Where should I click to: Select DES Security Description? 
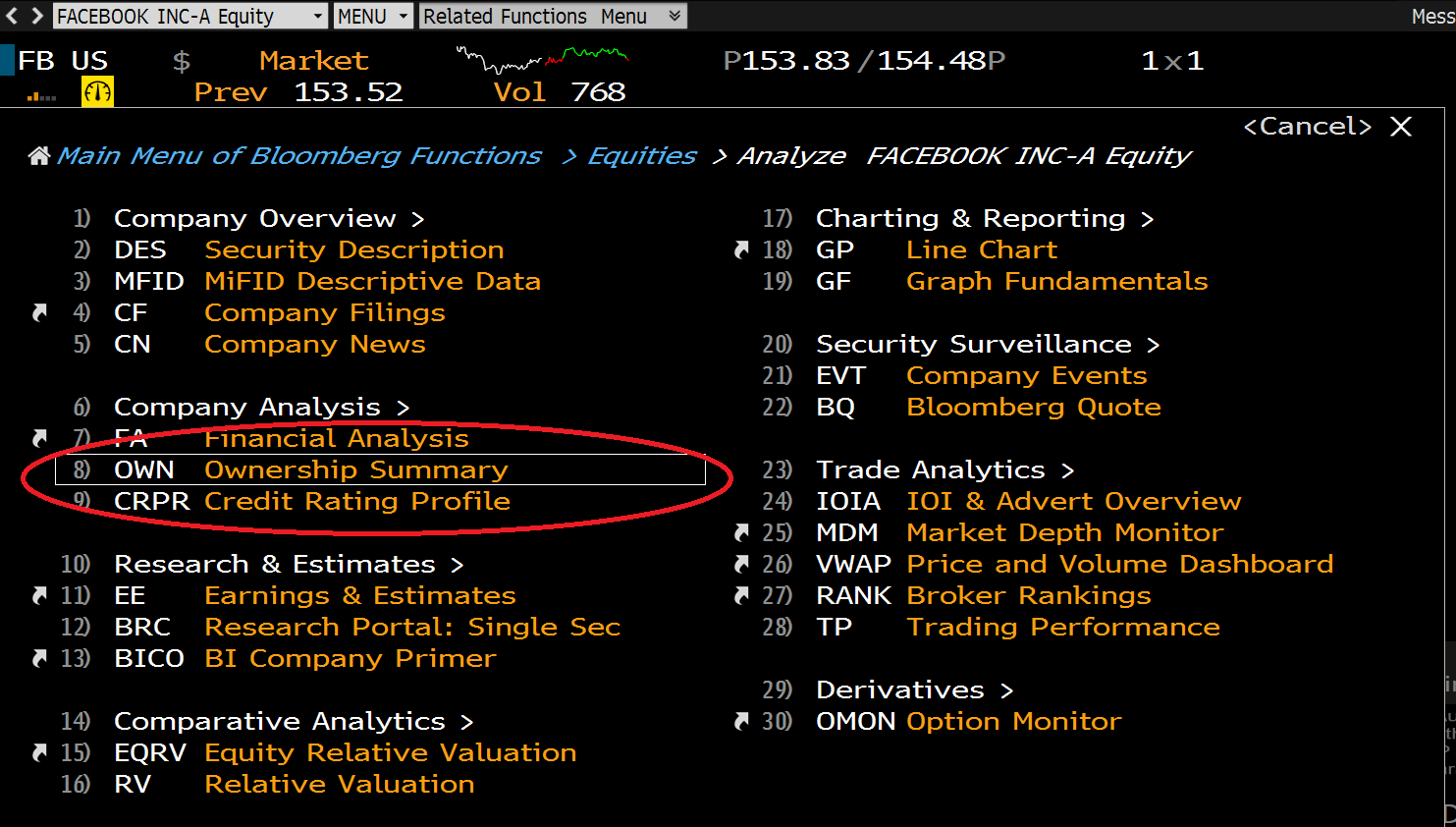pos(353,249)
